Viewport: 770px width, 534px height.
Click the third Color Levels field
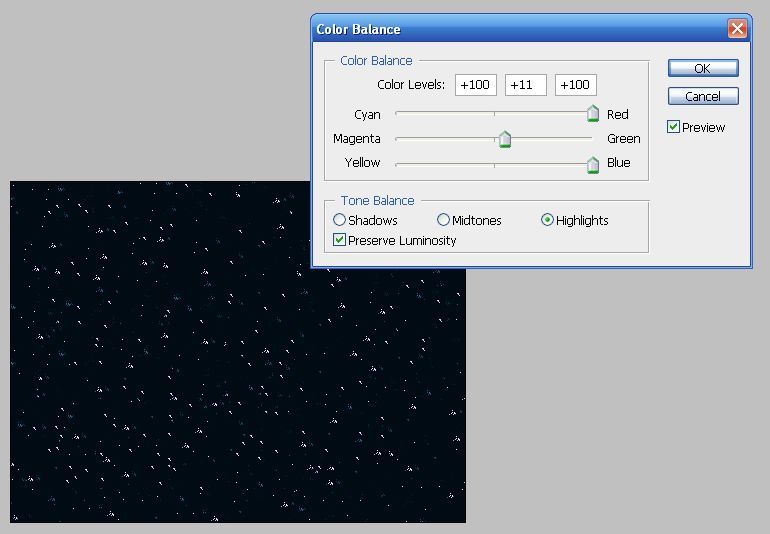coord(576,85)
